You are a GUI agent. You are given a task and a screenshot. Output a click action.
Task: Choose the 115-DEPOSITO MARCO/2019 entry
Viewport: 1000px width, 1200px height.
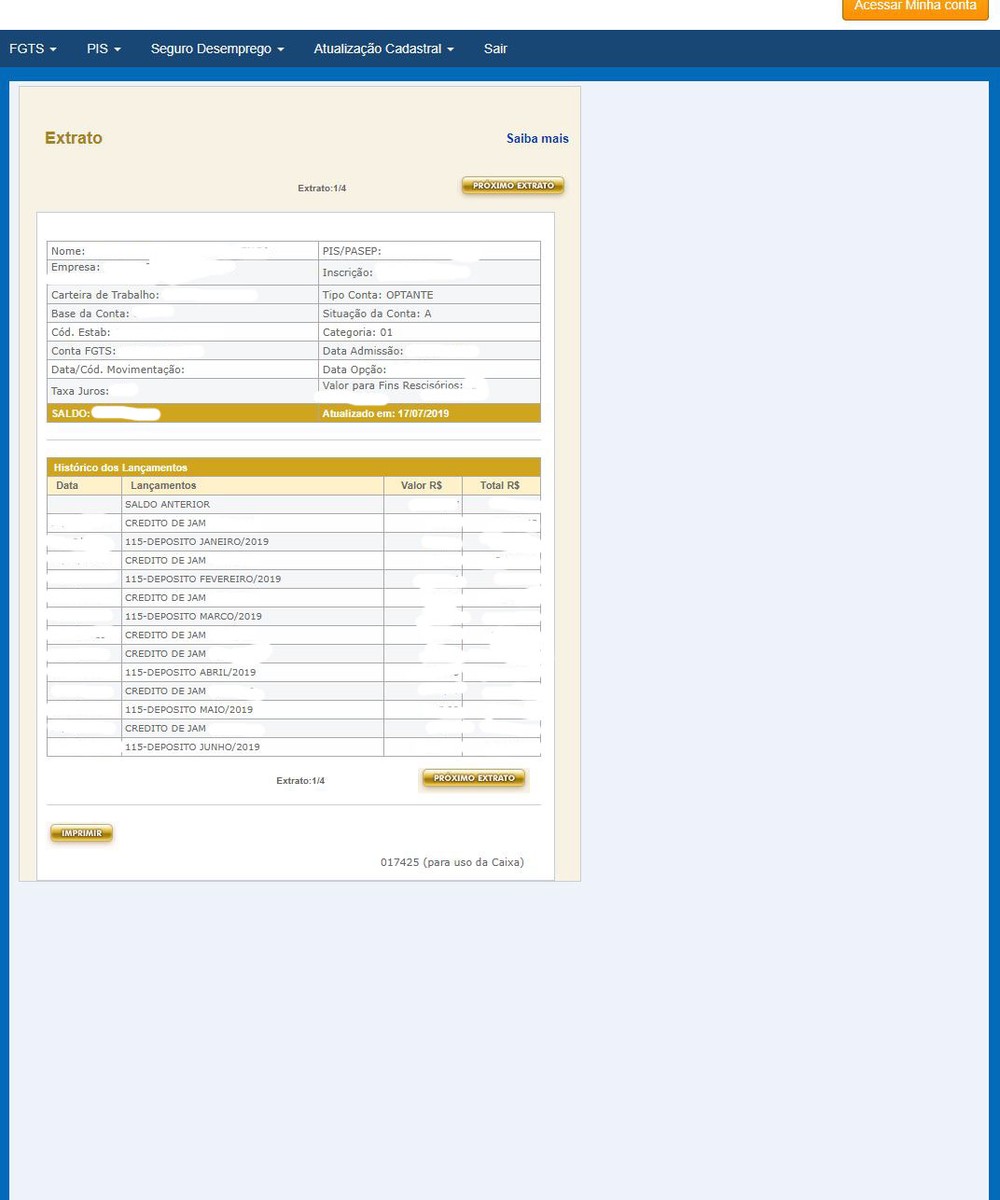pyautogui.click(x=193, y=617)
